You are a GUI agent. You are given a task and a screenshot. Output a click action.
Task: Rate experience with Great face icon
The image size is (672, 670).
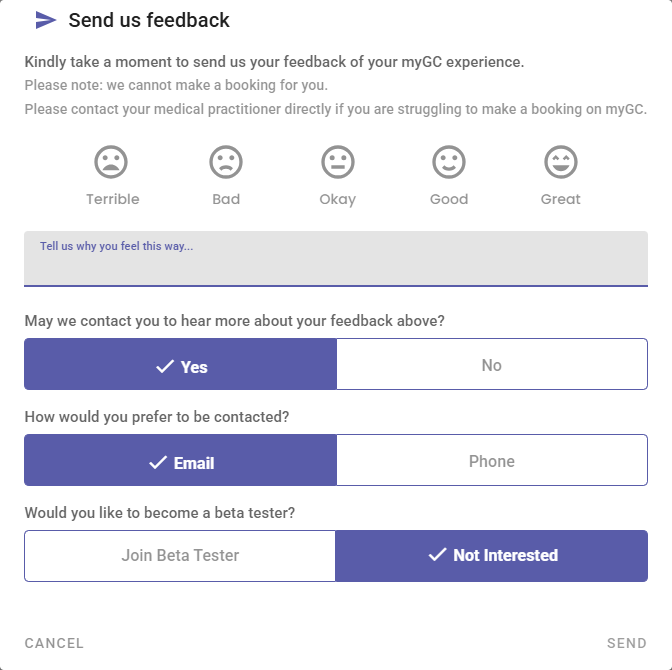point(561,162)
